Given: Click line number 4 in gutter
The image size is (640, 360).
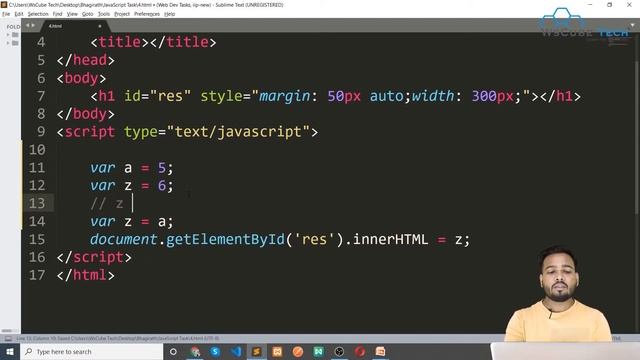Looking at the screenshot, I should 41,42.
